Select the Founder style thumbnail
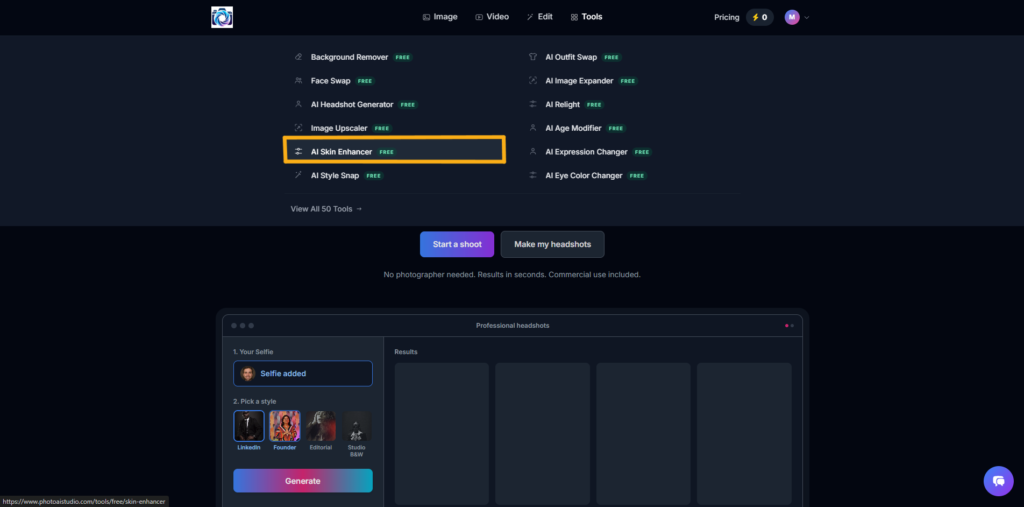 point(285,426)
